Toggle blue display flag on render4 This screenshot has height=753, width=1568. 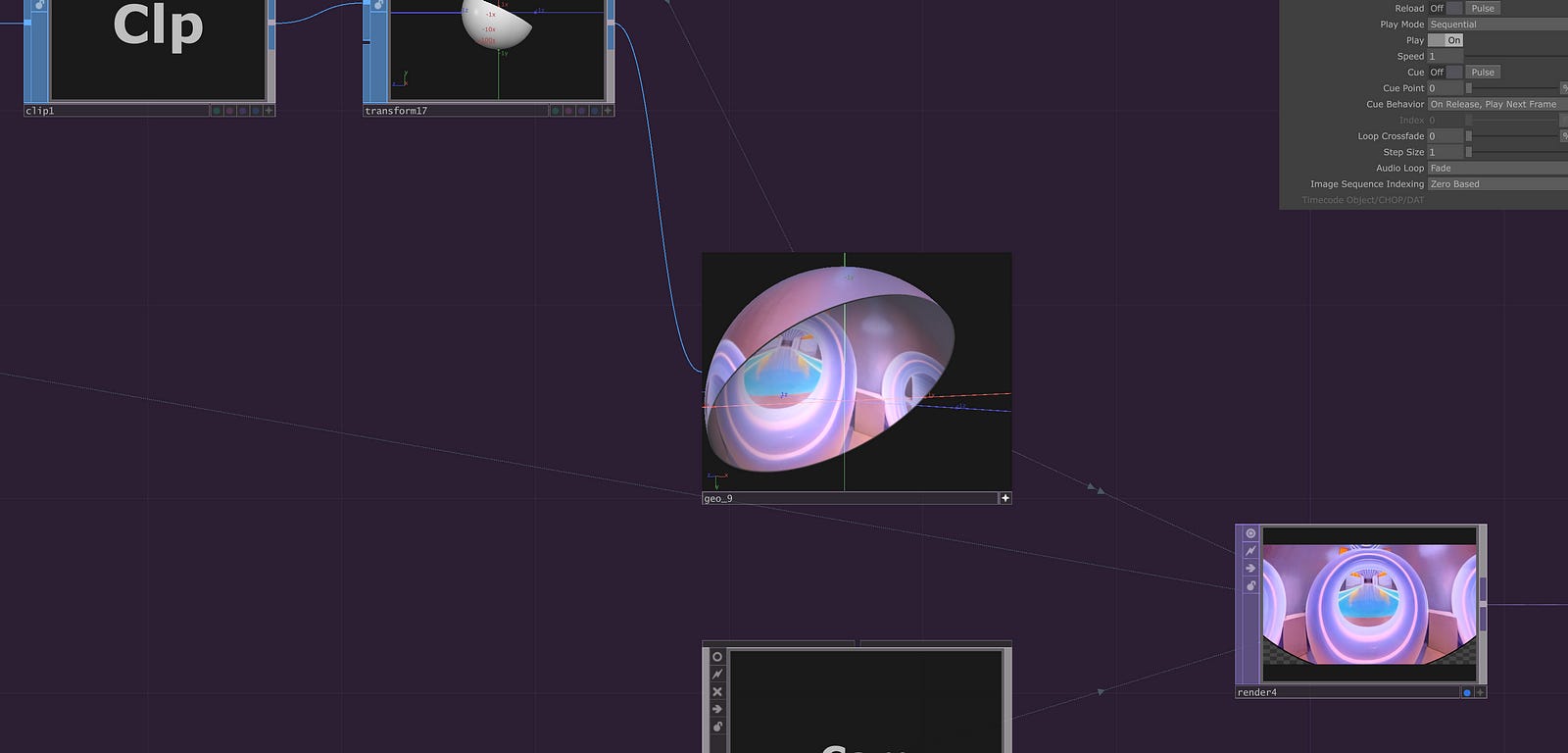tap(1467, 692)
